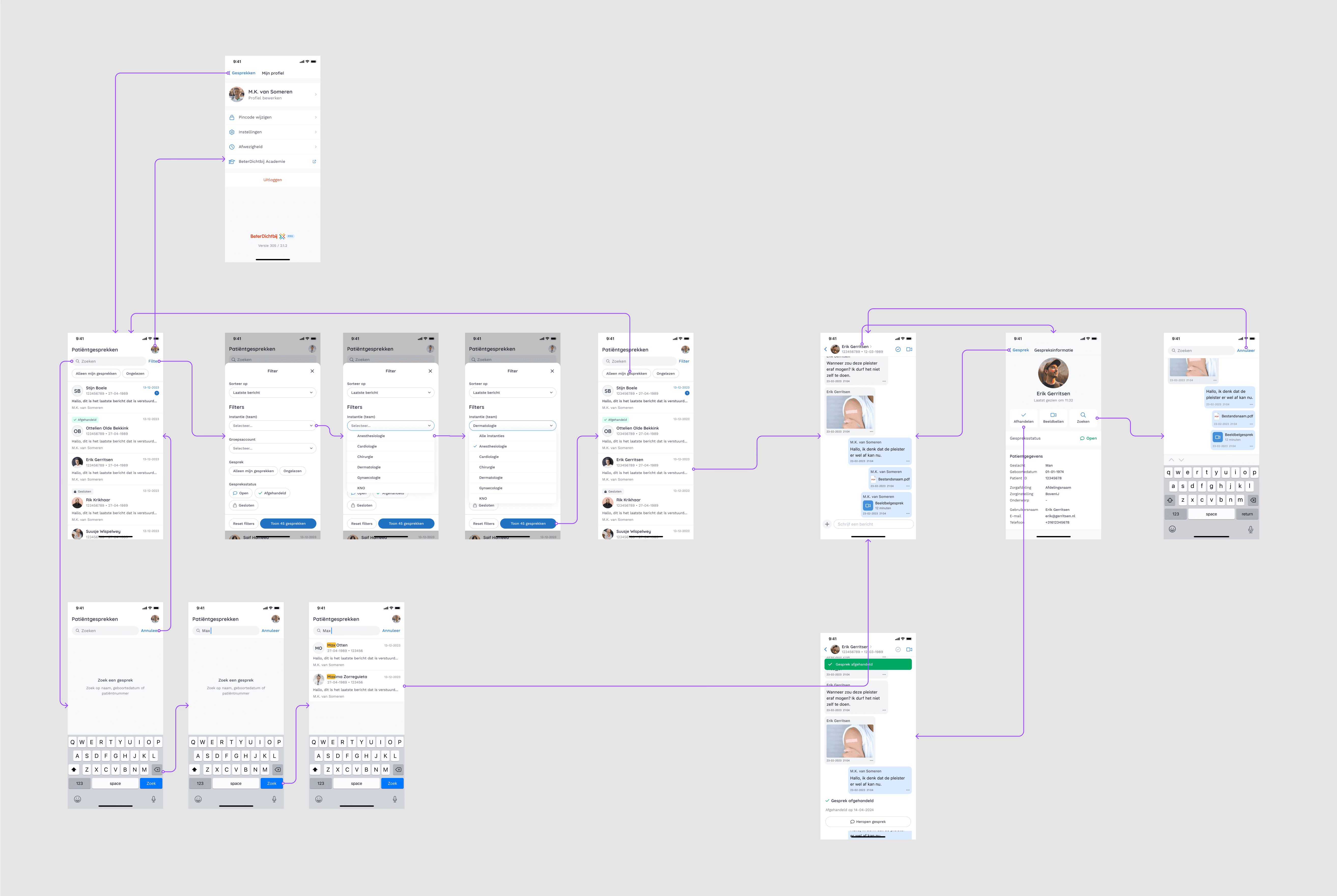Select the checked Anesthesiologie option

tap(493, 446)
